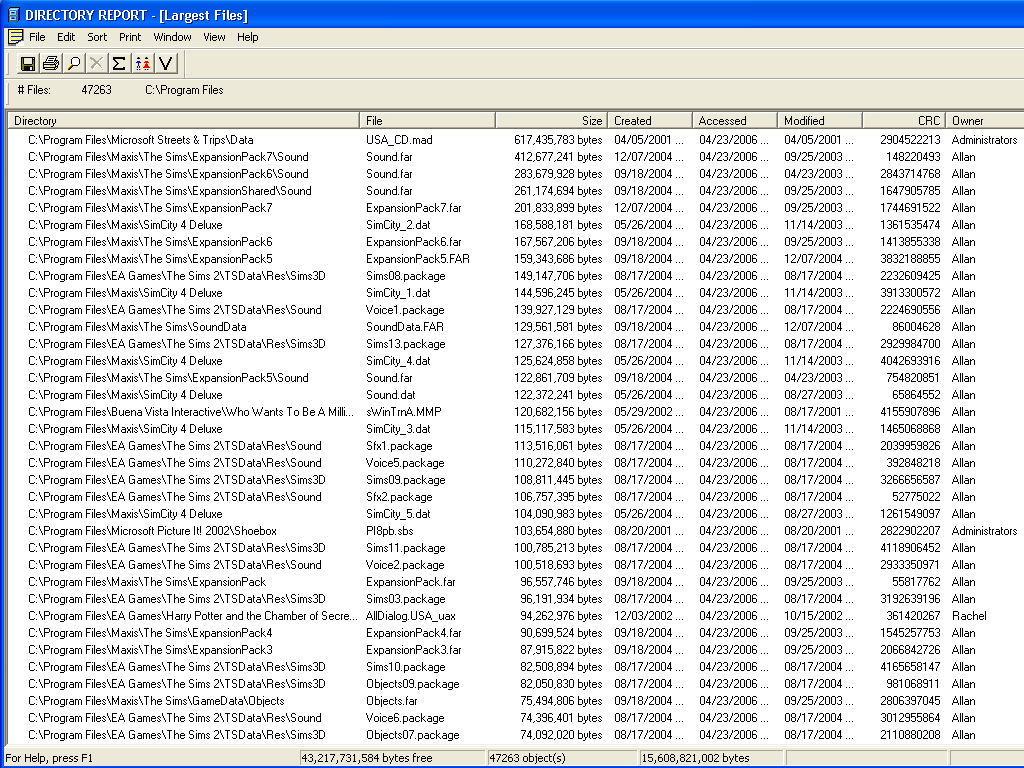Click the 47263 object(s) status entry
This screenshot has width=1024, height=768.
click(563, 758)
